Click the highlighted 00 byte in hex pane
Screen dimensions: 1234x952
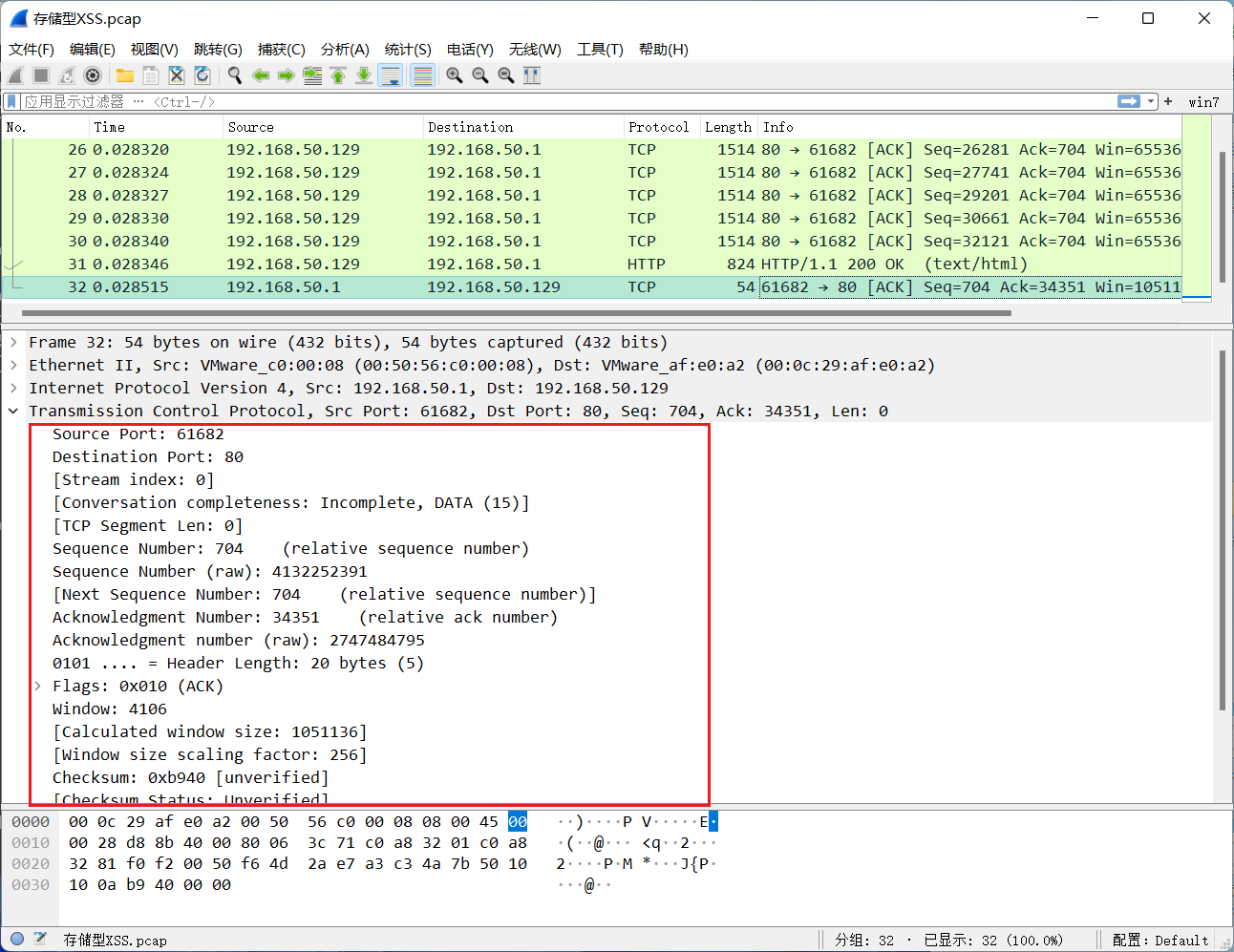(x=518, y=821)
